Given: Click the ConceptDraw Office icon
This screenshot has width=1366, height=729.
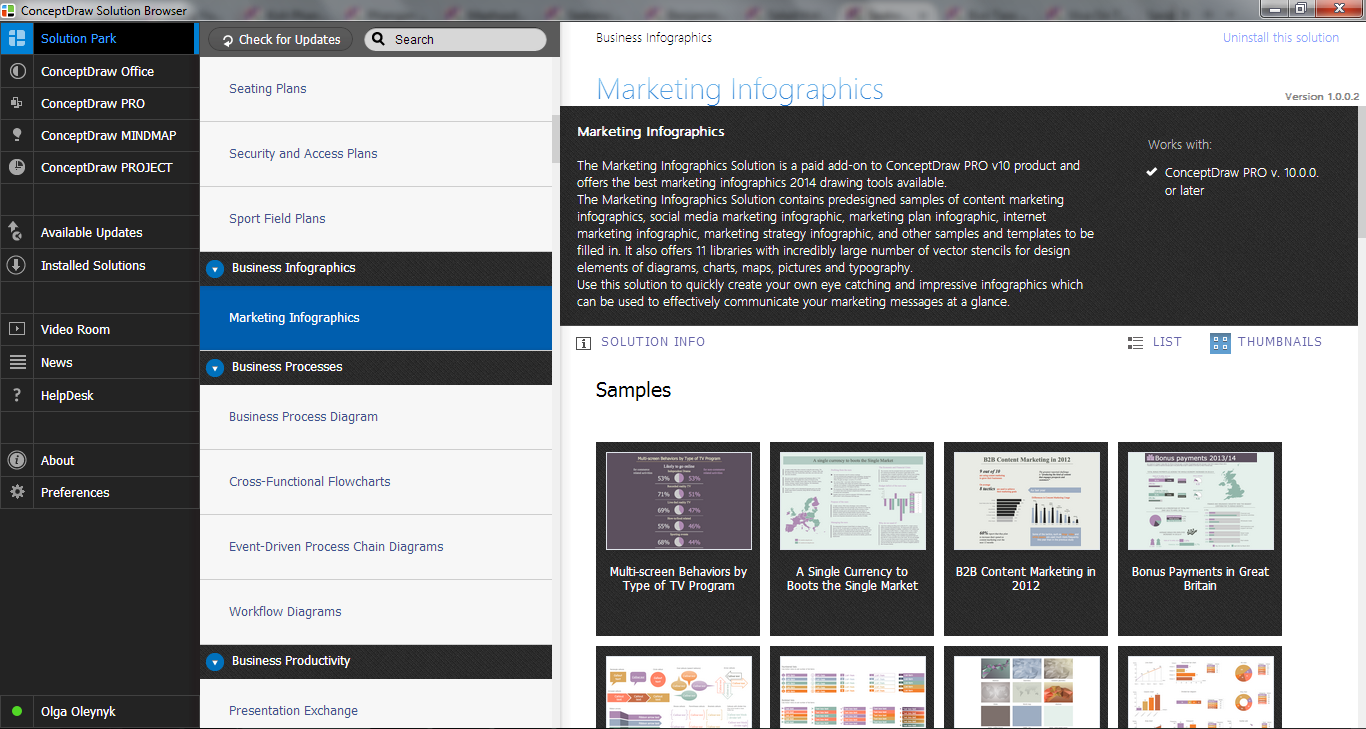Looking at the screenshot, I should [16, 72].
